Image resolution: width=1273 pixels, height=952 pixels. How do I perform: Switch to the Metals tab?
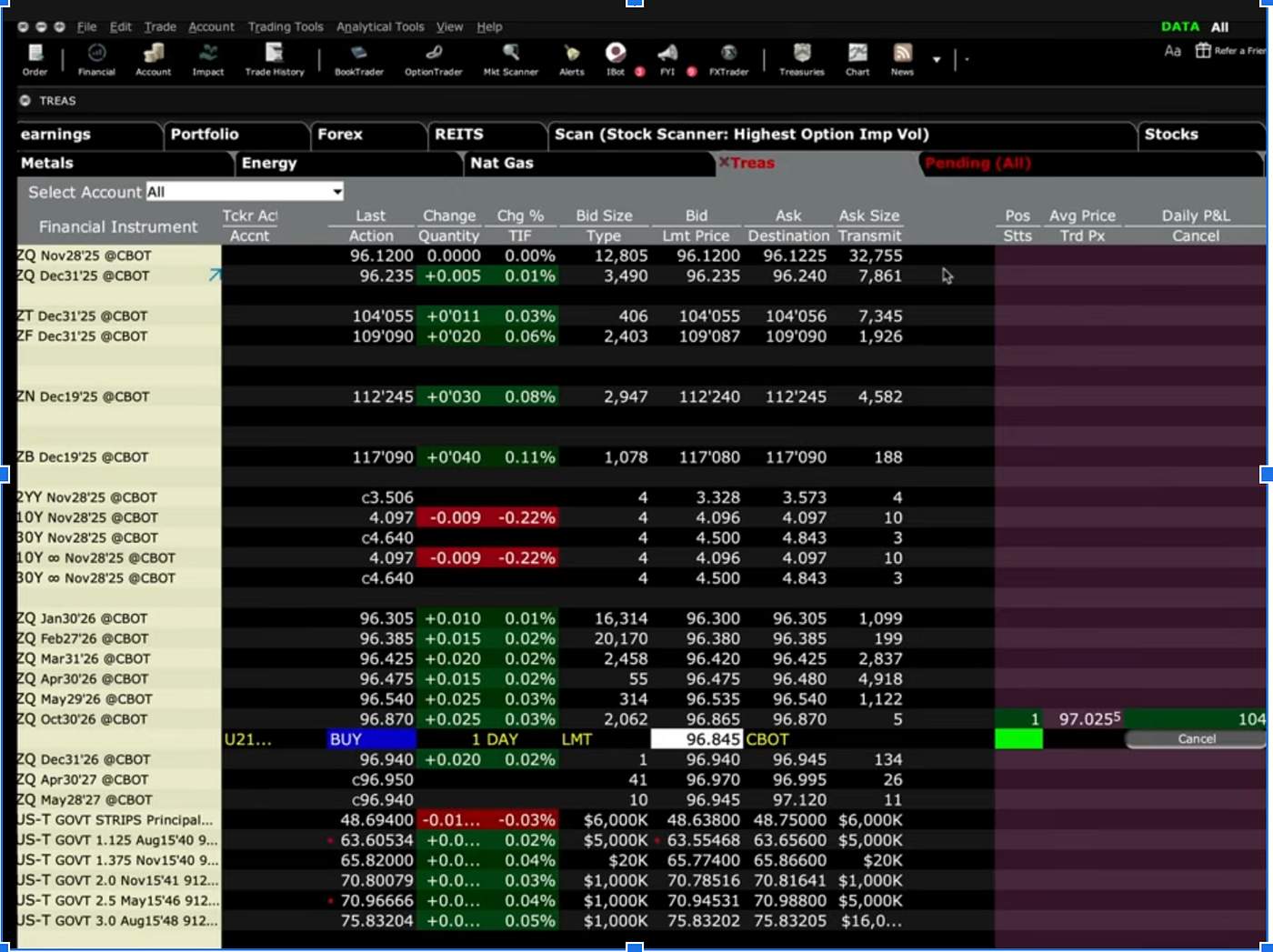[x=125, y=164]
